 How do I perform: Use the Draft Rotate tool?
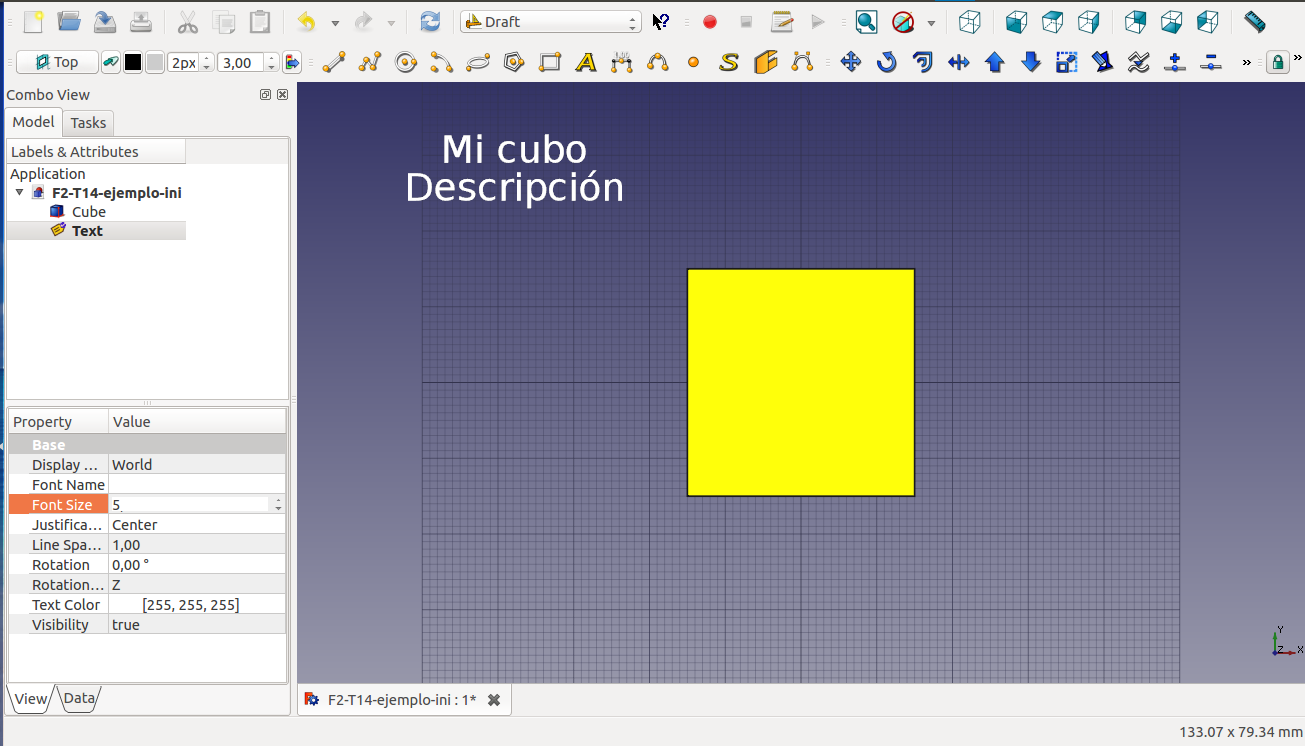(x=886, y=63)
